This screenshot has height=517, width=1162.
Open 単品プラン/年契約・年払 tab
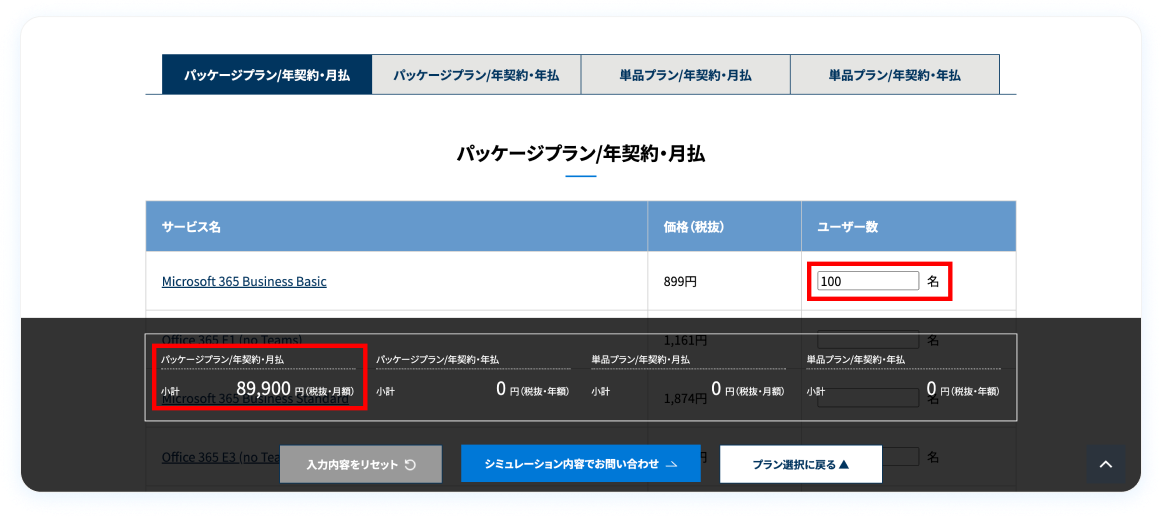[895, 75]
